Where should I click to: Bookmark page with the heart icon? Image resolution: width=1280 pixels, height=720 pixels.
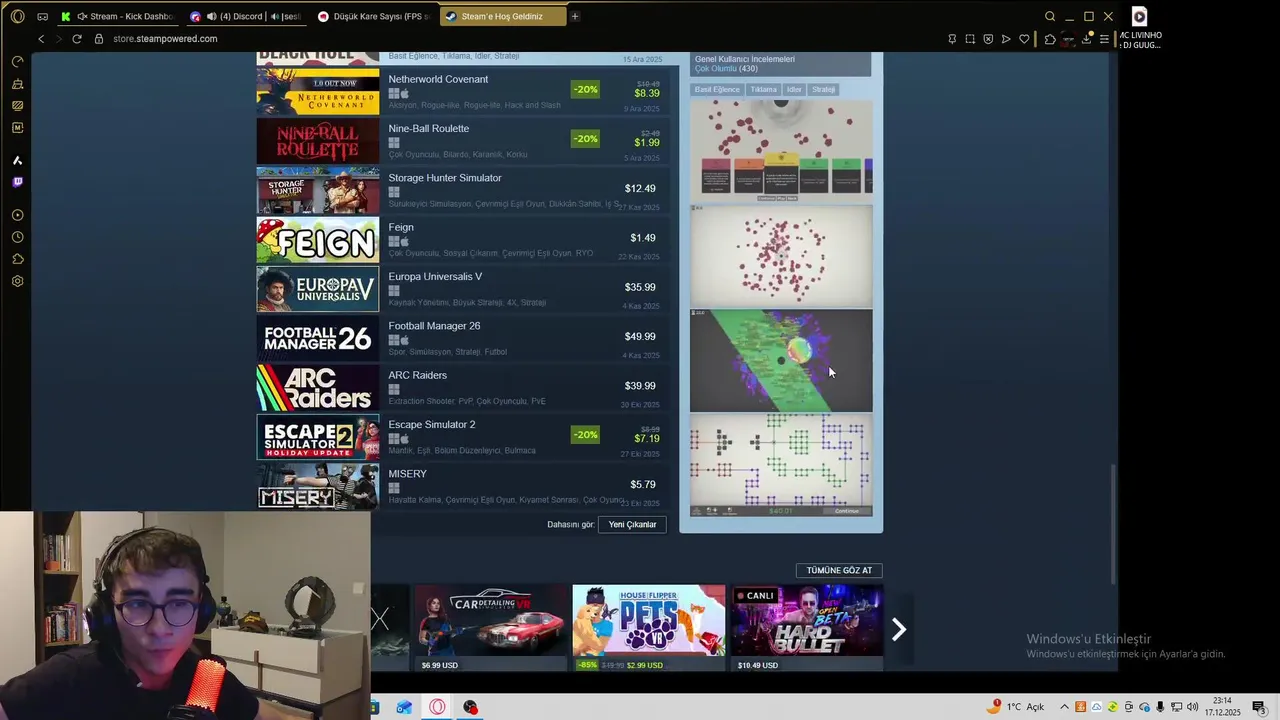(x=1024, y=39)
